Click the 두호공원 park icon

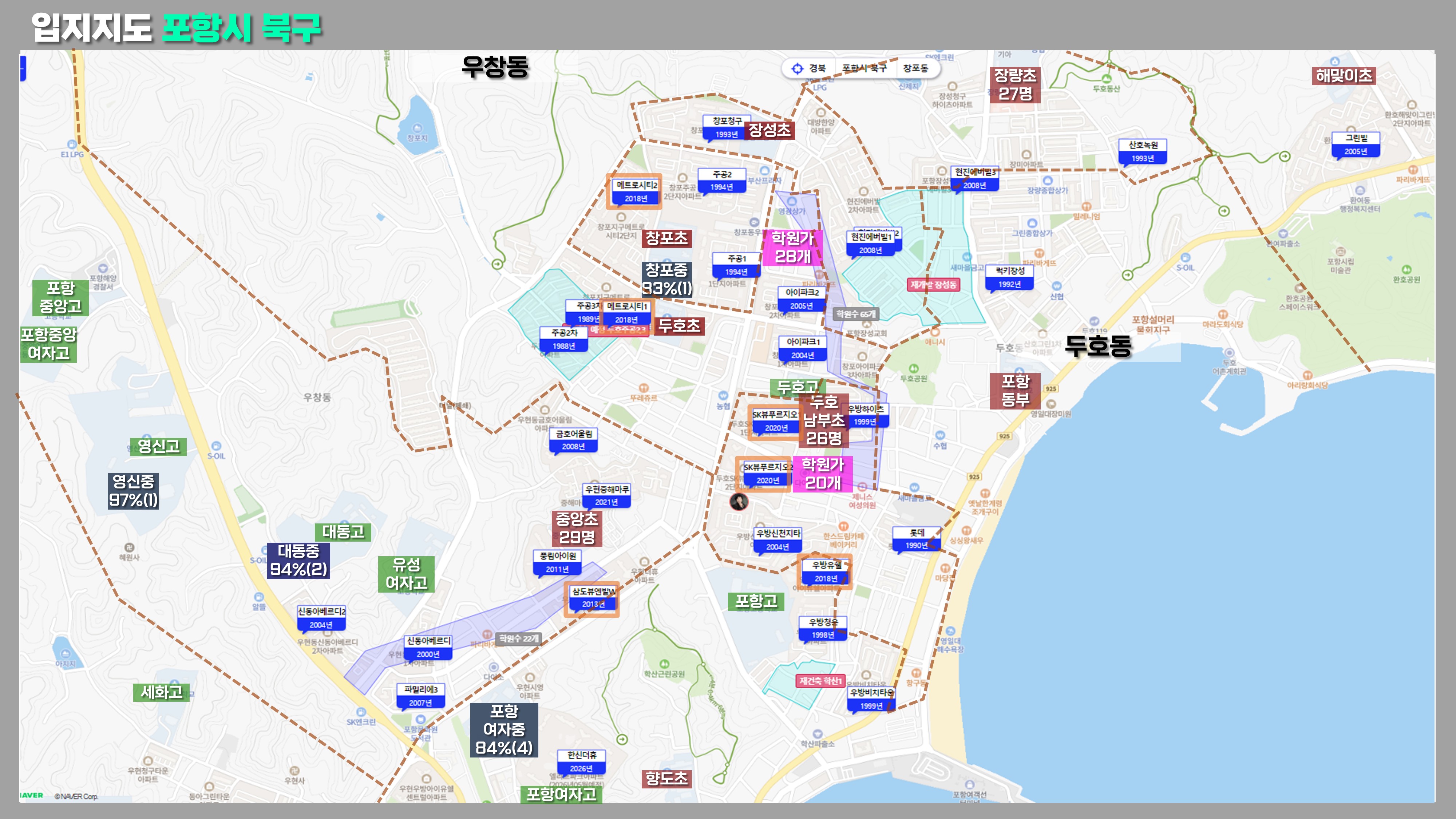(x=914, y=368)
